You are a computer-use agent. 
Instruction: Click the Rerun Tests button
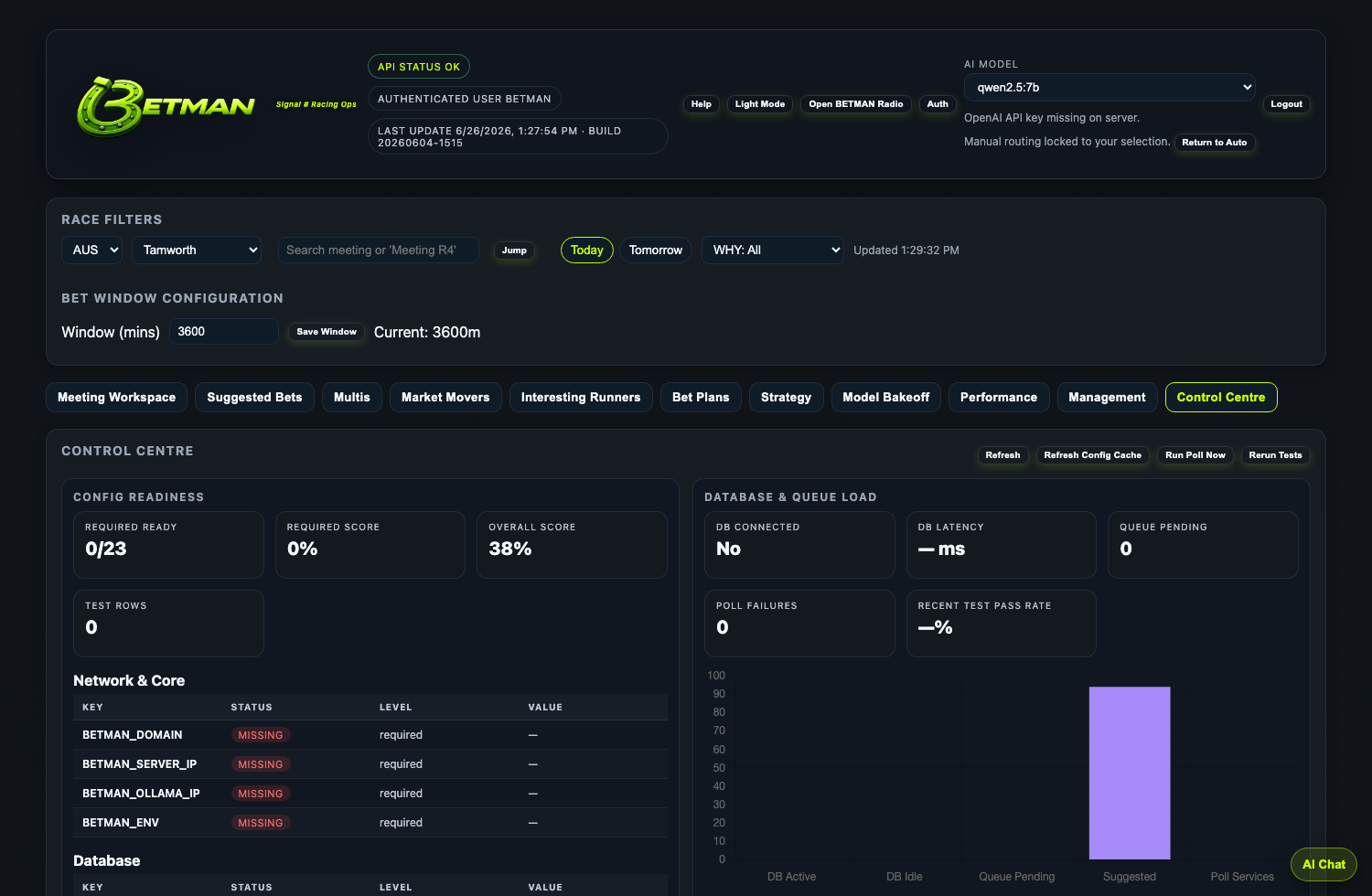click(x=1276, y=455)
